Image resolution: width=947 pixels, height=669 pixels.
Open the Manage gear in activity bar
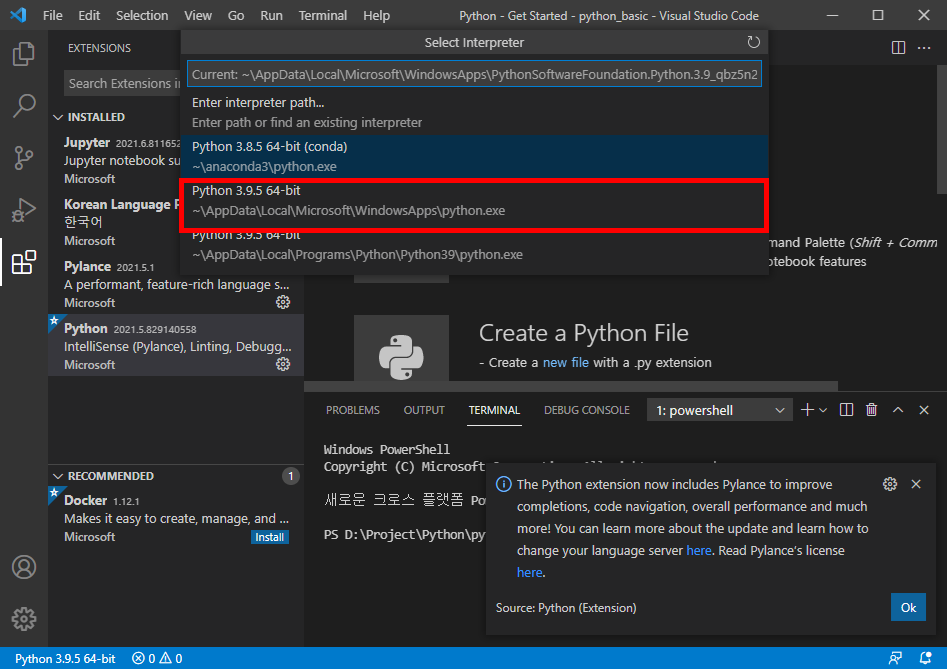[x=24, y=619]
